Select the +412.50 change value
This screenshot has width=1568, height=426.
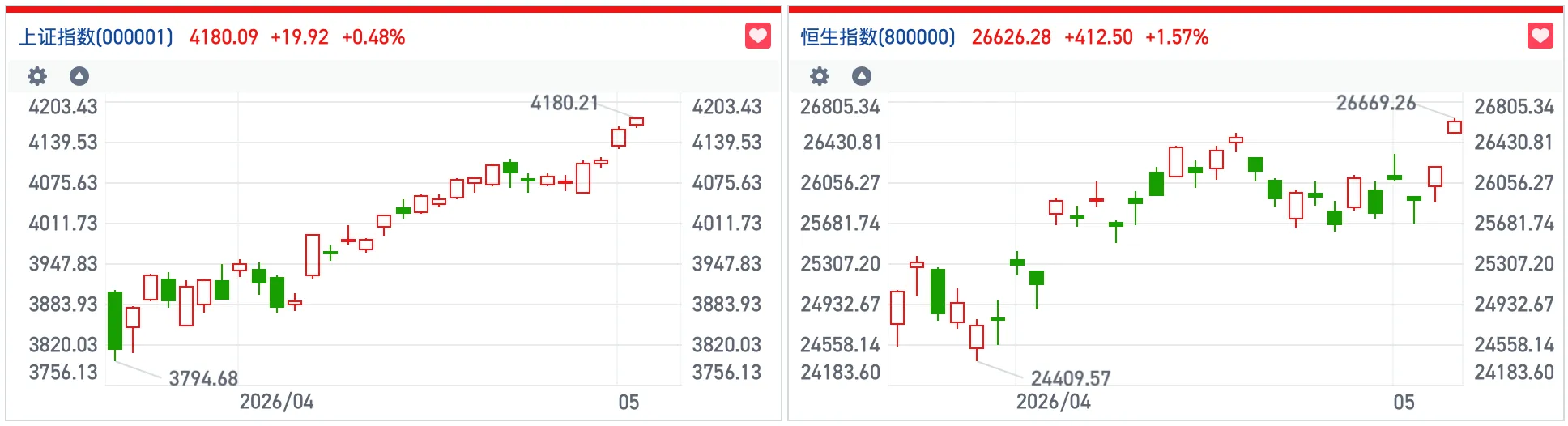(1098, 37)
